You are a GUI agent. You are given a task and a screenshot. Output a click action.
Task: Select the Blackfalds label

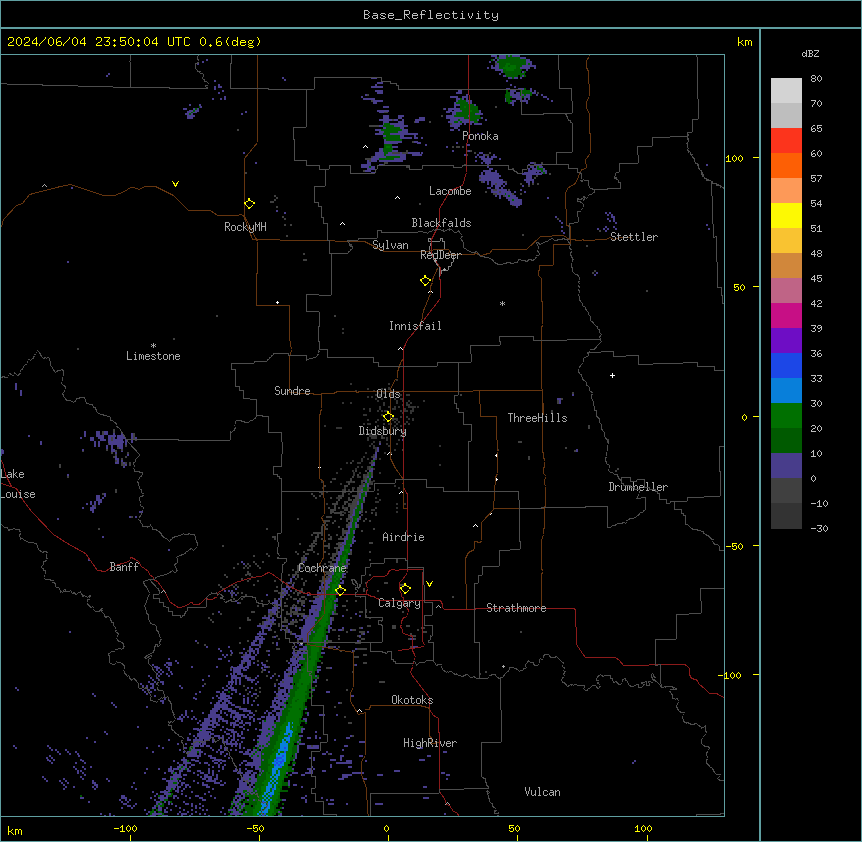[441, 223]
